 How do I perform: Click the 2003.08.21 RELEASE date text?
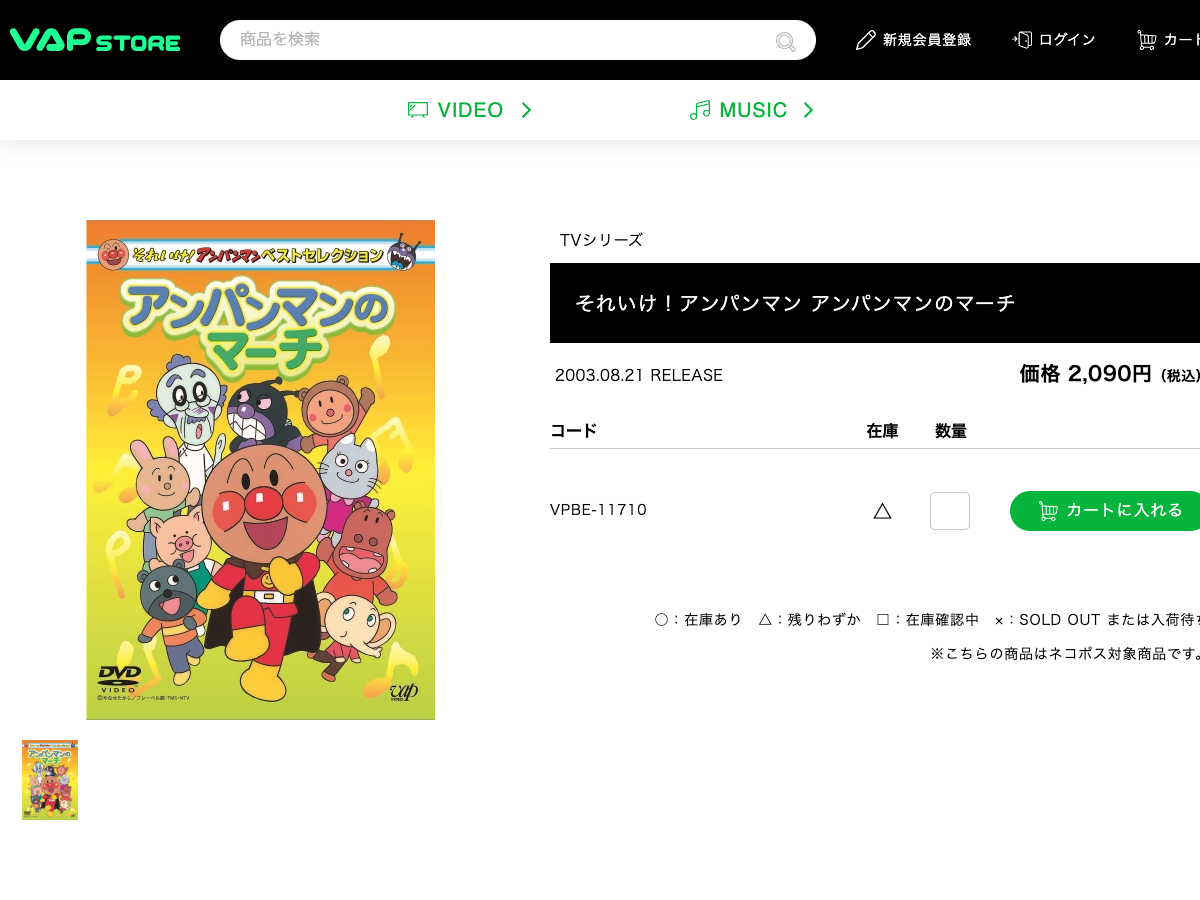pos(639,375)
